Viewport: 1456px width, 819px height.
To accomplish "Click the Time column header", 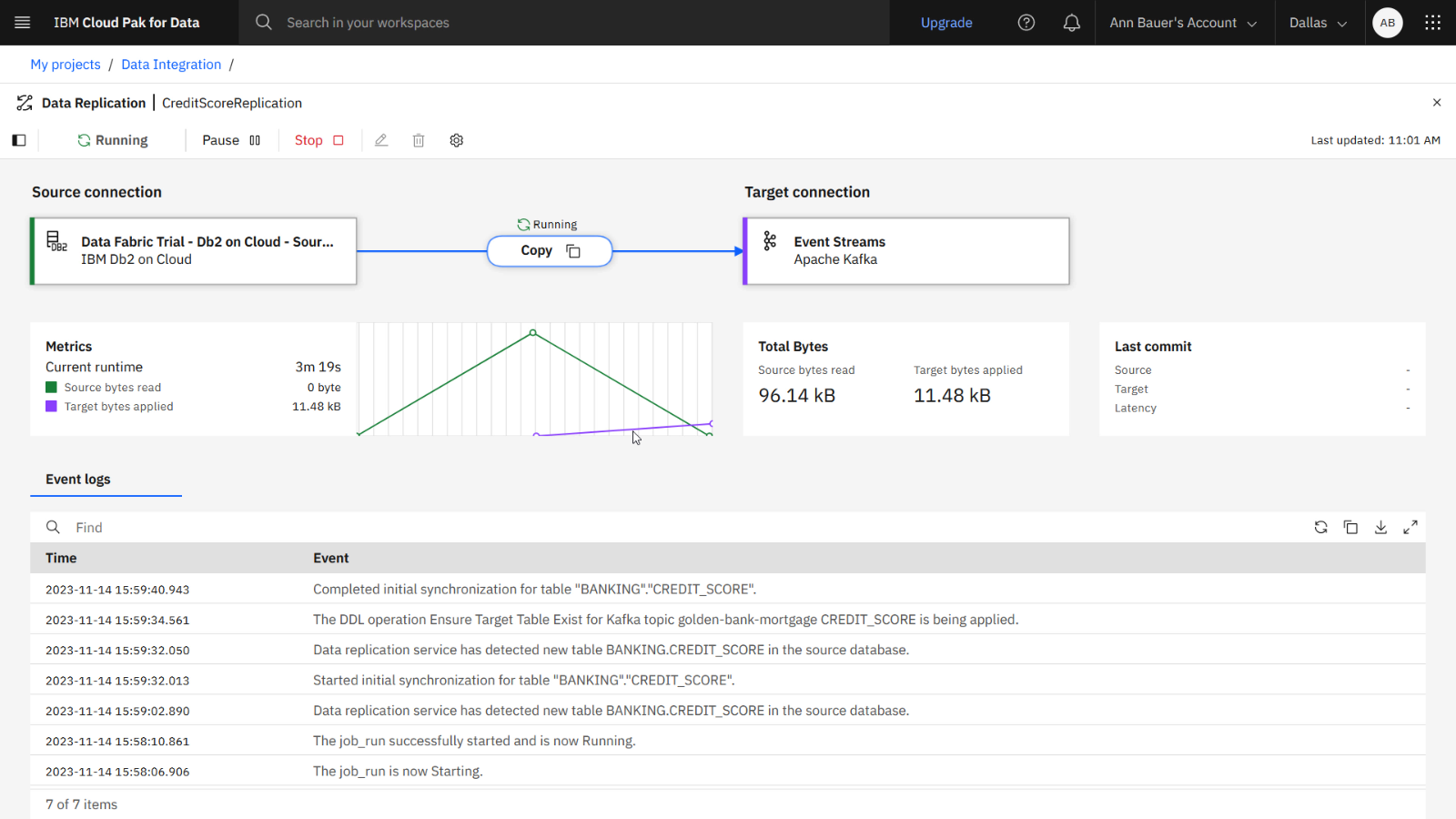I will click(61, 558).
